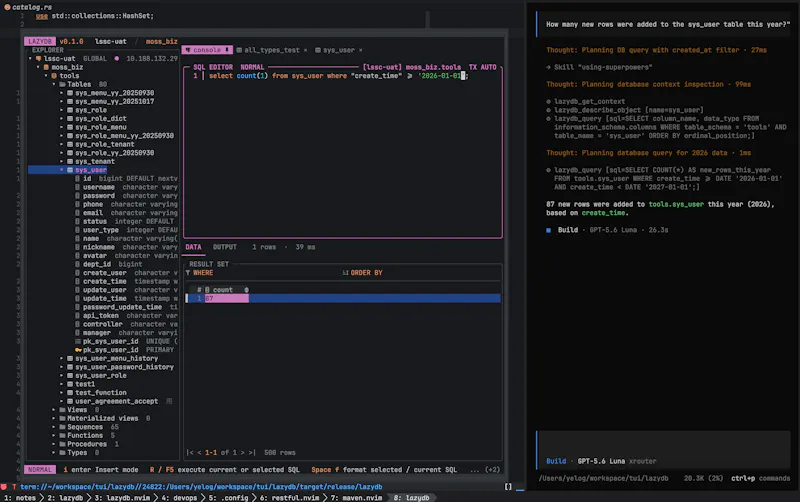Click the Tables folder icon
This screenshot has height=502, width=800.
(x=62, y=84)
